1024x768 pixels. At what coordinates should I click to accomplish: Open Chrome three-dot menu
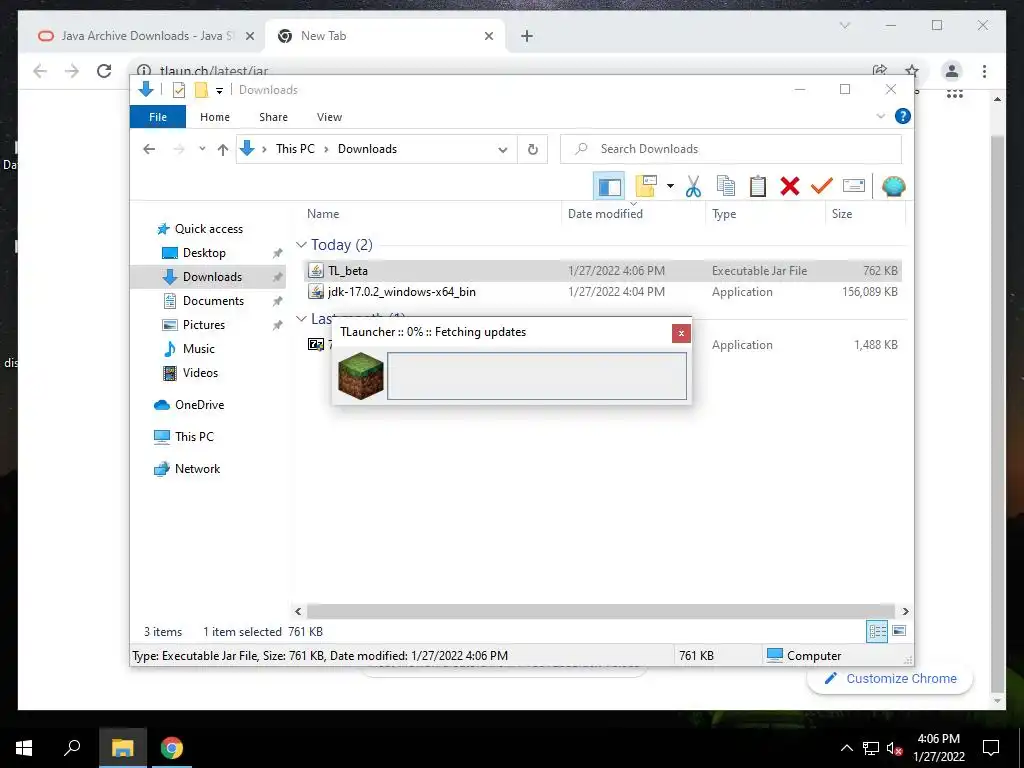[984, 71]
